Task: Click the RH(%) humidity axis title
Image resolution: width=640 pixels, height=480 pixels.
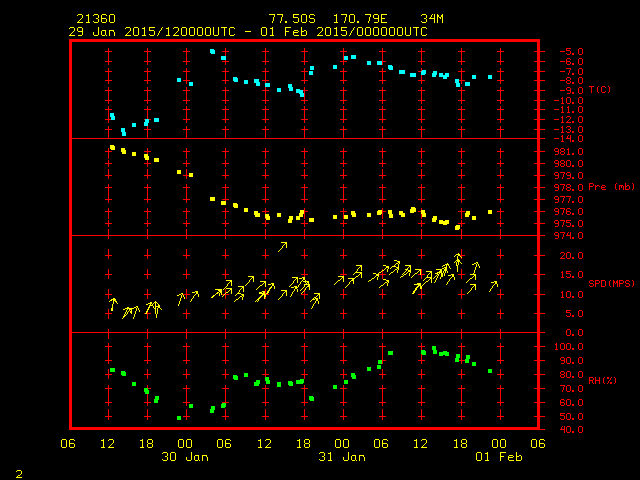Action: 602,380
